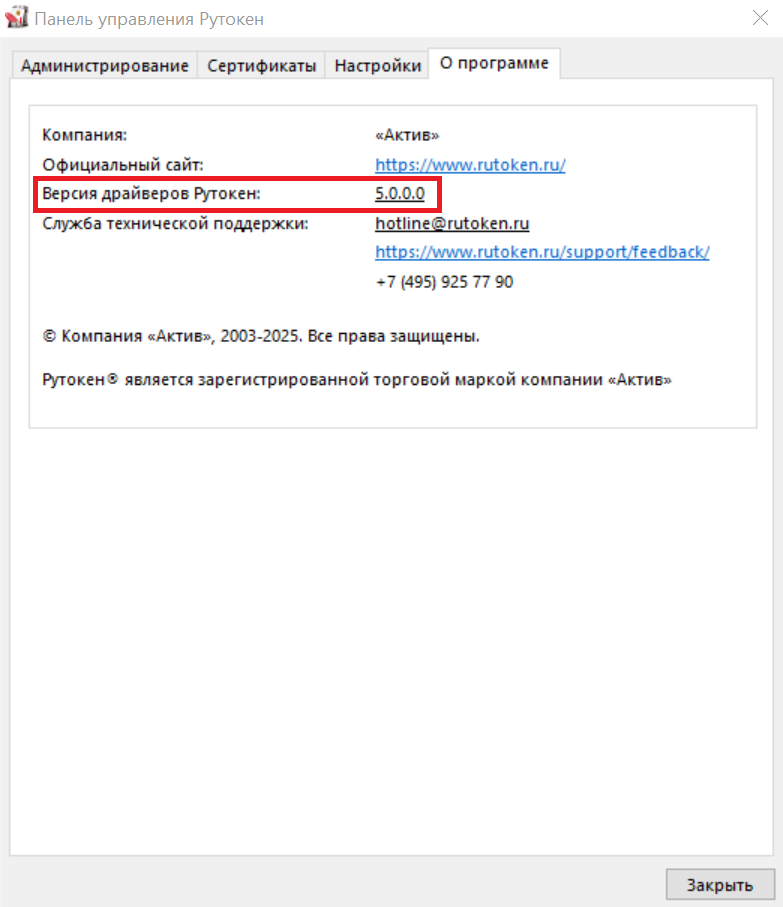Switch to the Администрирование tab
The height and width of the screenshot is (907, 783).
pyautogui.click(x=105, y=65)
